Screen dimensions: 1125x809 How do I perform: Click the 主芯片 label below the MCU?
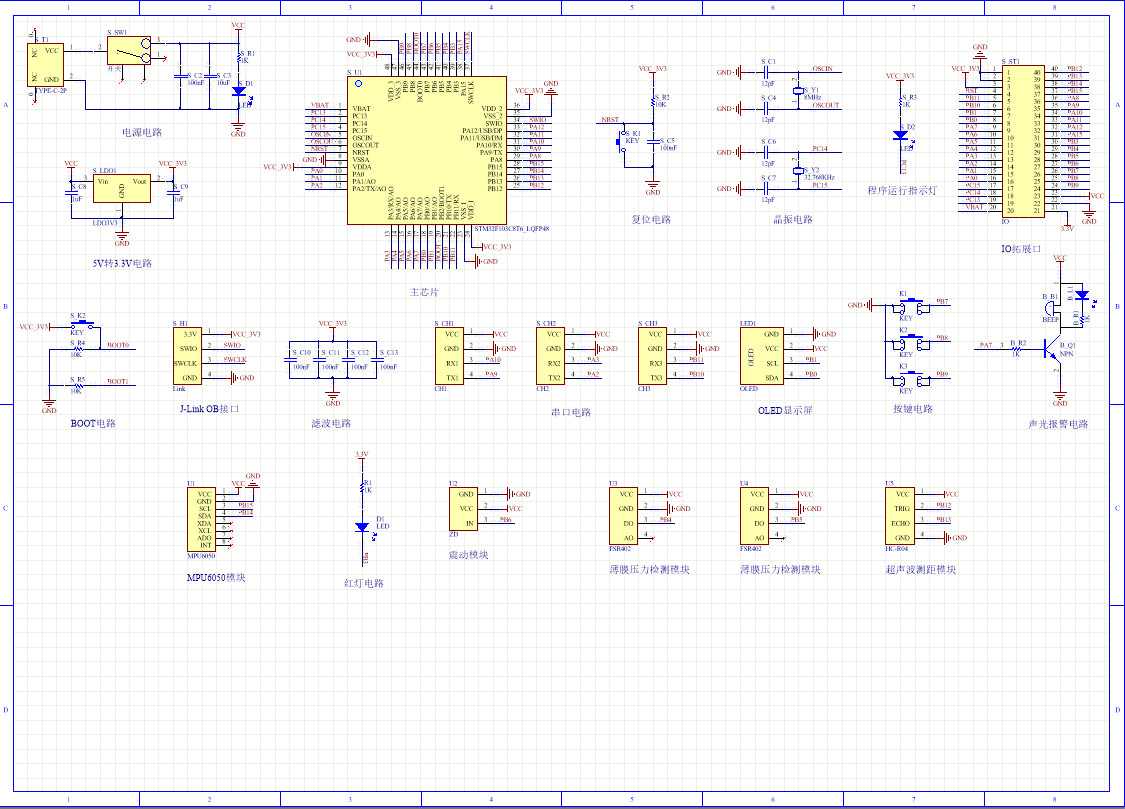[424, 293]
